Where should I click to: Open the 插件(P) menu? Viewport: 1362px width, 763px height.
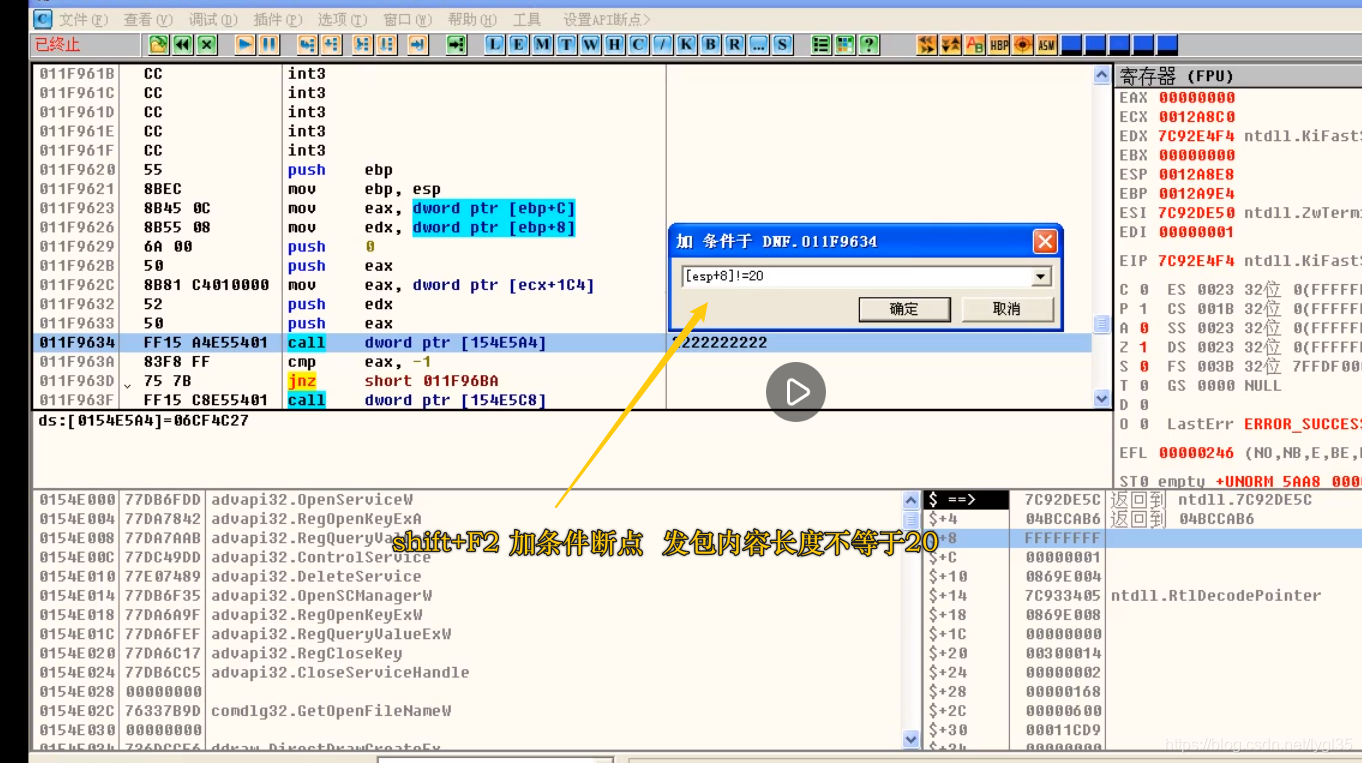(x=278, y=19)
